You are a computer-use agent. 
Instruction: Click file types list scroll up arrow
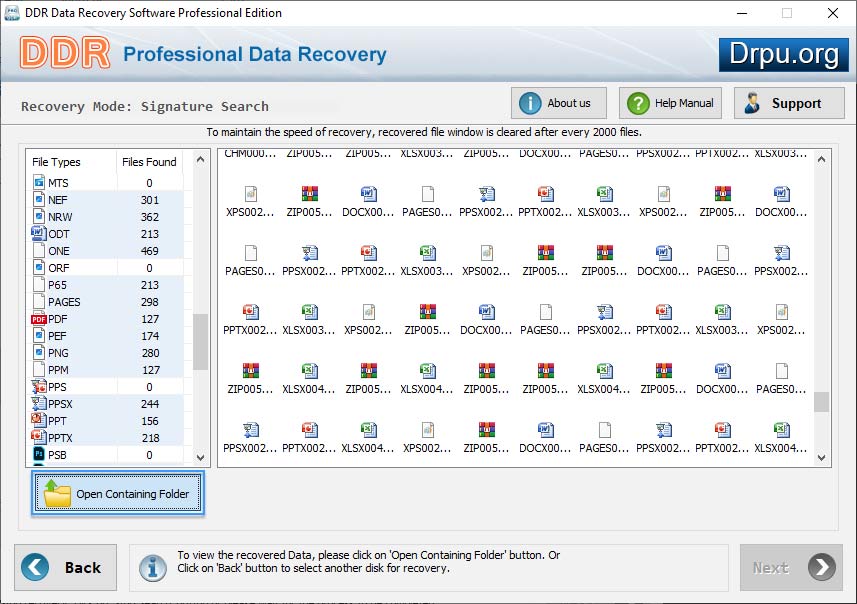(201, 160)
